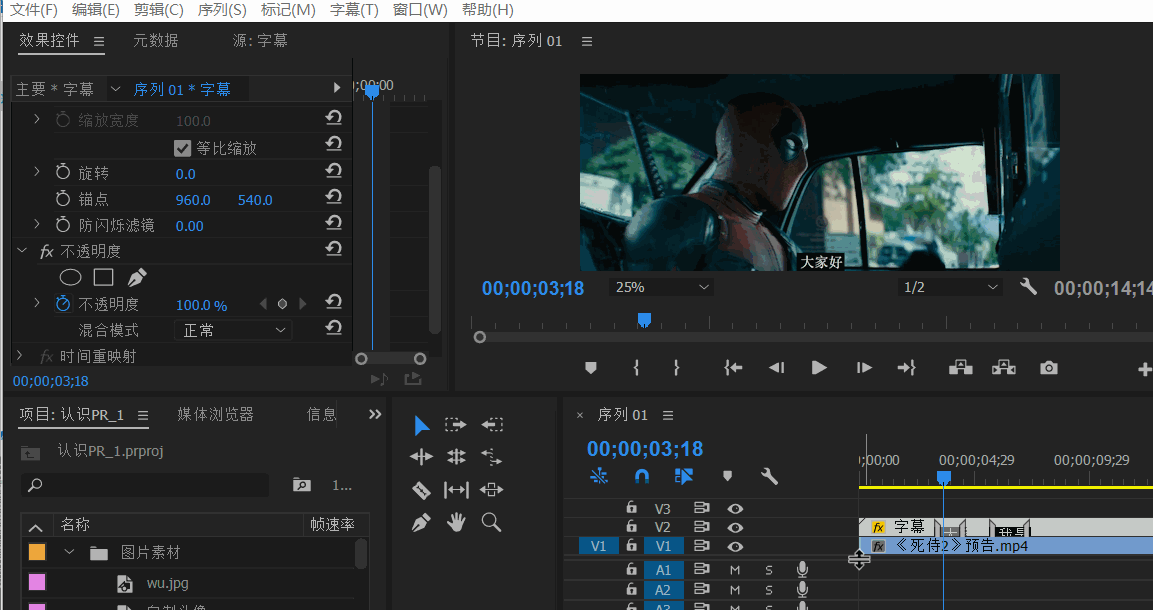The height and width of the screenshot is (610, 1153).
Task: Click the program monitor playhead
Action: 644,320
